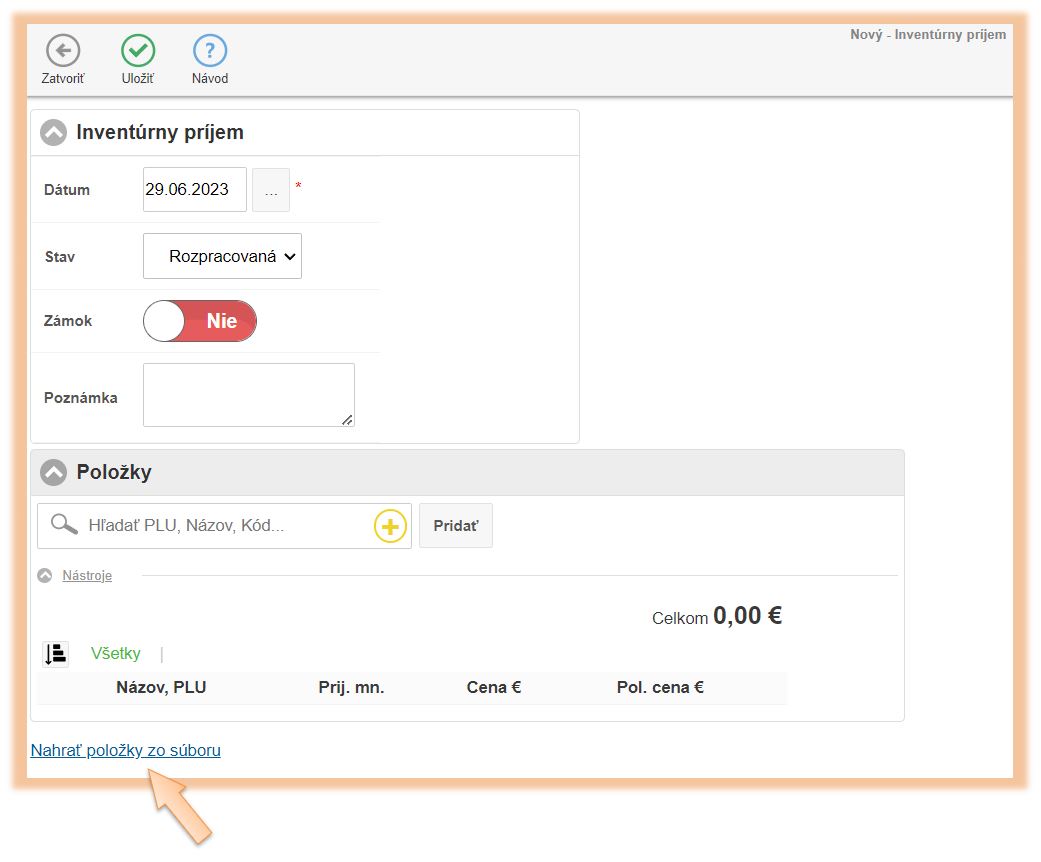
Task: Click the yellow plus icon in search
Action: coord(390,526)
